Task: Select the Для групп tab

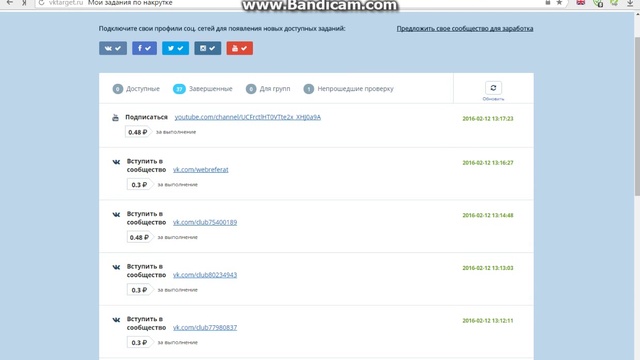Action: (268, 89)
